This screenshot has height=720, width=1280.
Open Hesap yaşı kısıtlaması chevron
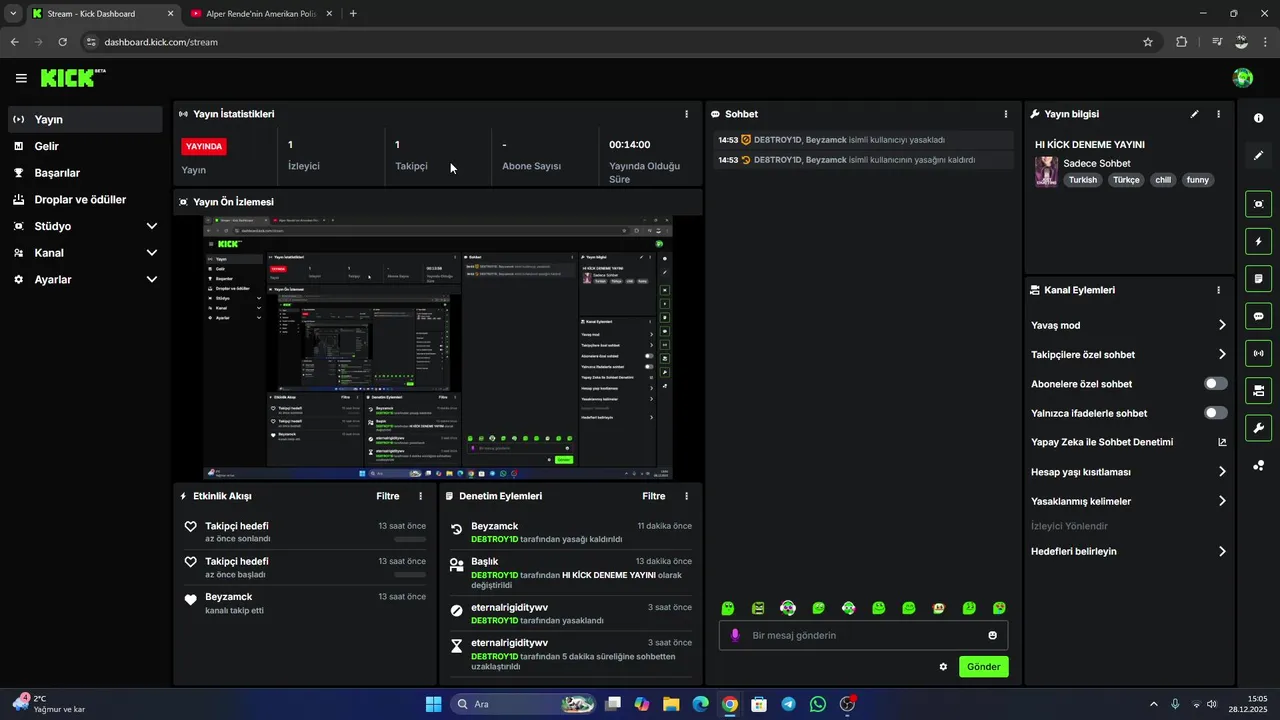(x=1222, y=472)
